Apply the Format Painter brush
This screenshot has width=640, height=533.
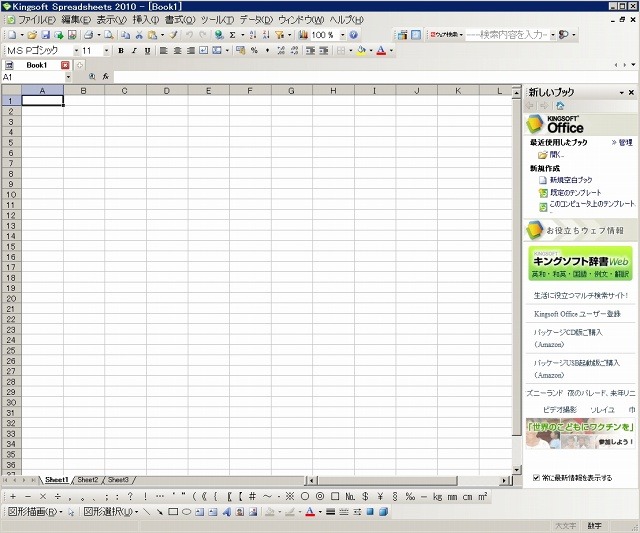[x=173, y=35]
